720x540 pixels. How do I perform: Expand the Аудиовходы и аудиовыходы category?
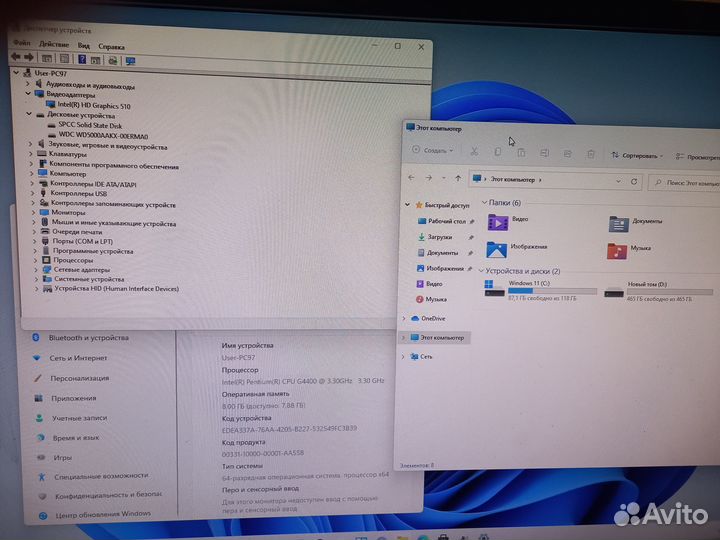pyautogui.click(x=27, y=84)
